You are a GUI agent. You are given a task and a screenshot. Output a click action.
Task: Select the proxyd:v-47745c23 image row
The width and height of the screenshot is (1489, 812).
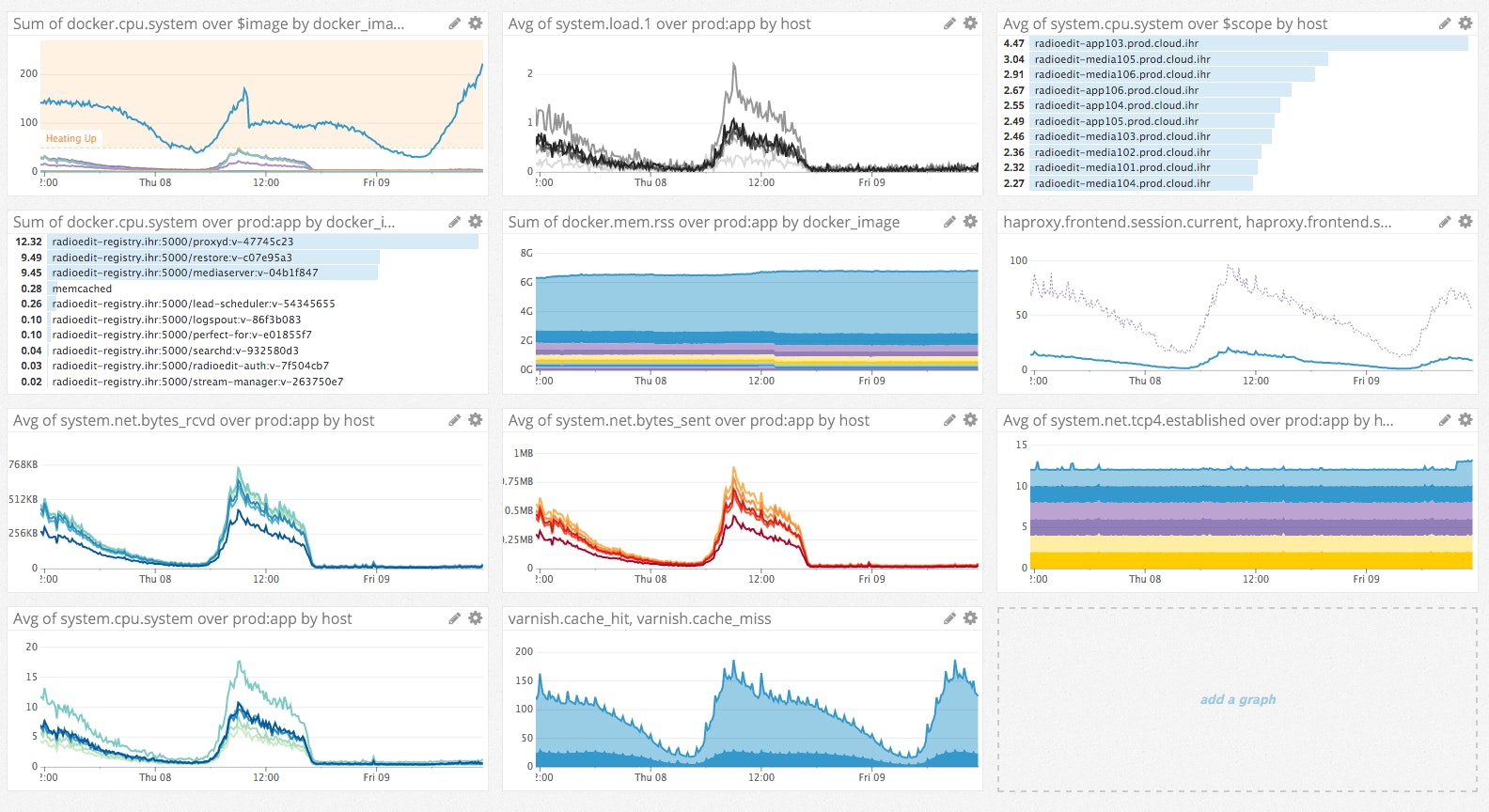pos(172,242)
